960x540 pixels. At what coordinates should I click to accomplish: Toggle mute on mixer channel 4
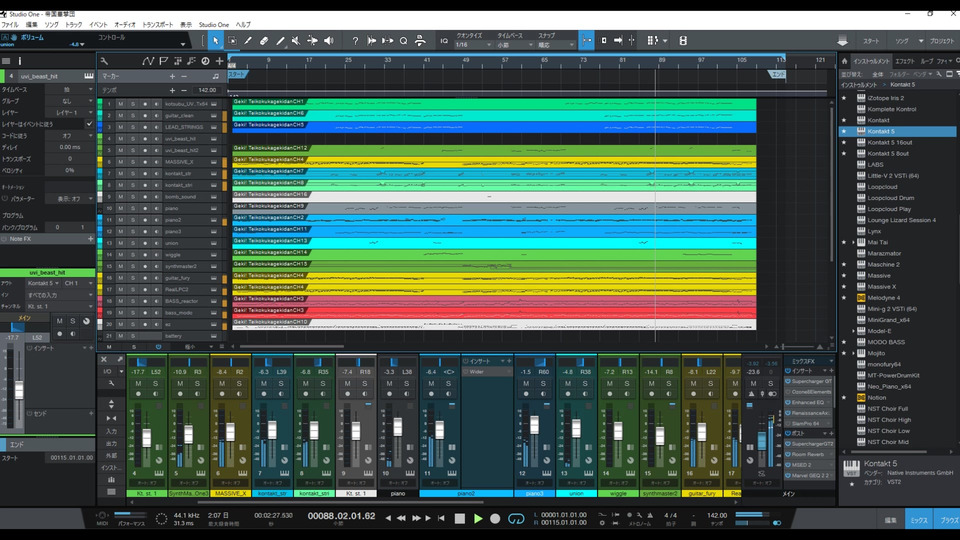pos(140,383)
